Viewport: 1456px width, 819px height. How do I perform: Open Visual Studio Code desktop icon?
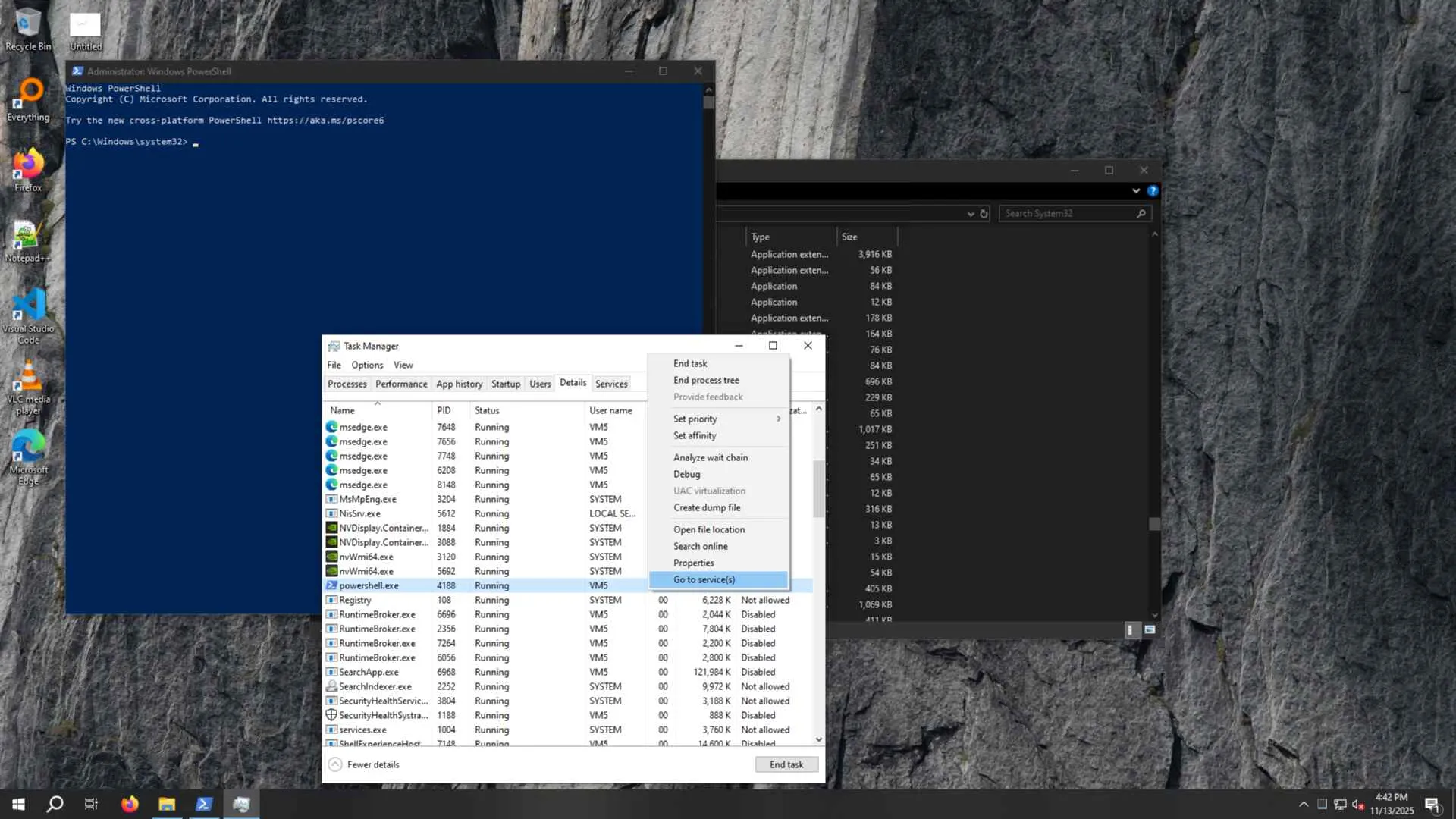(29, 308)
